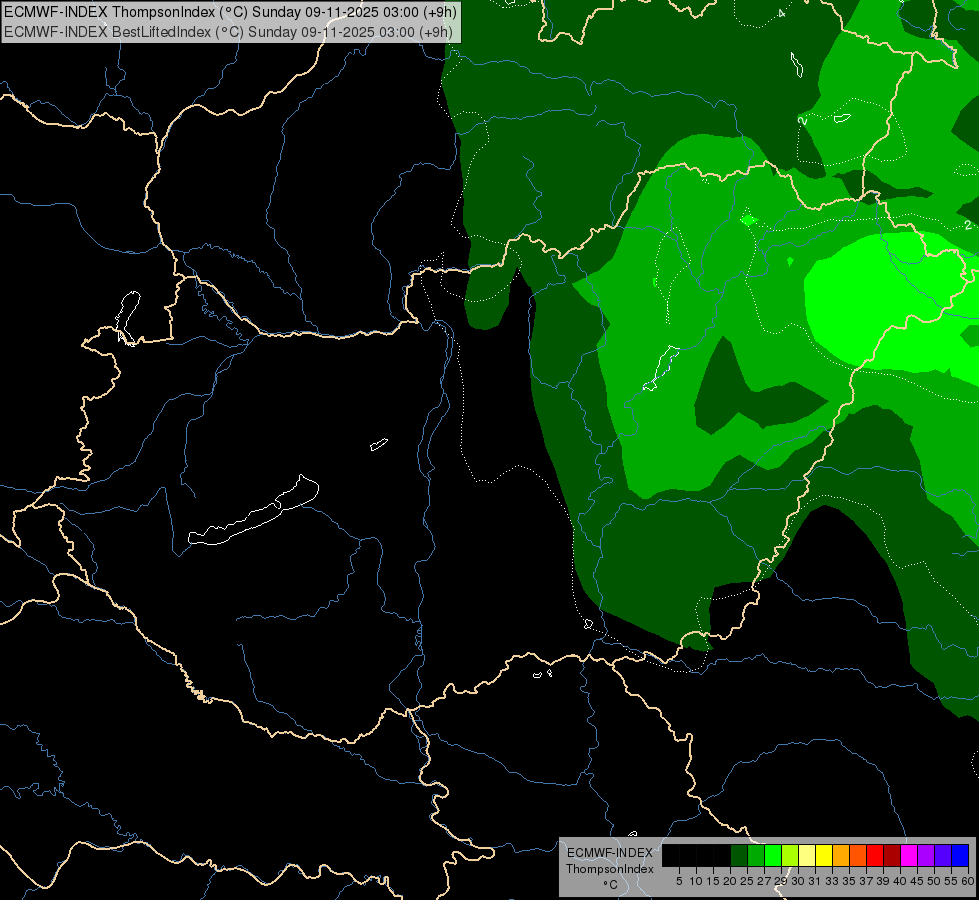Pick the blue 55–60 legend swatch
The height and width of the screenshot is (900, 979).
pyautogui.click(x=960, y=855)
